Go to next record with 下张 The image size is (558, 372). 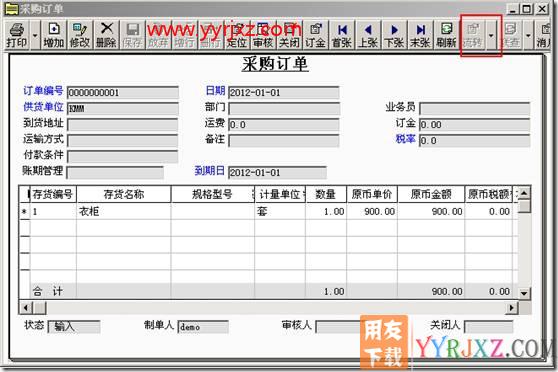pyautogui.click(x=394, y=35)
